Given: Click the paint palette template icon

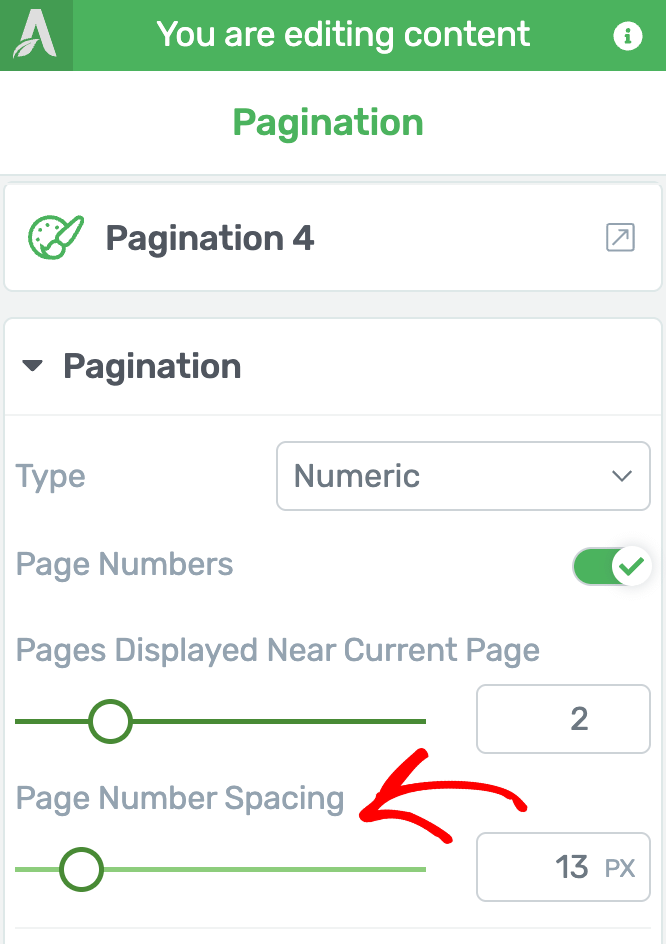Looking at the screenshot, I should pos(55,237).
